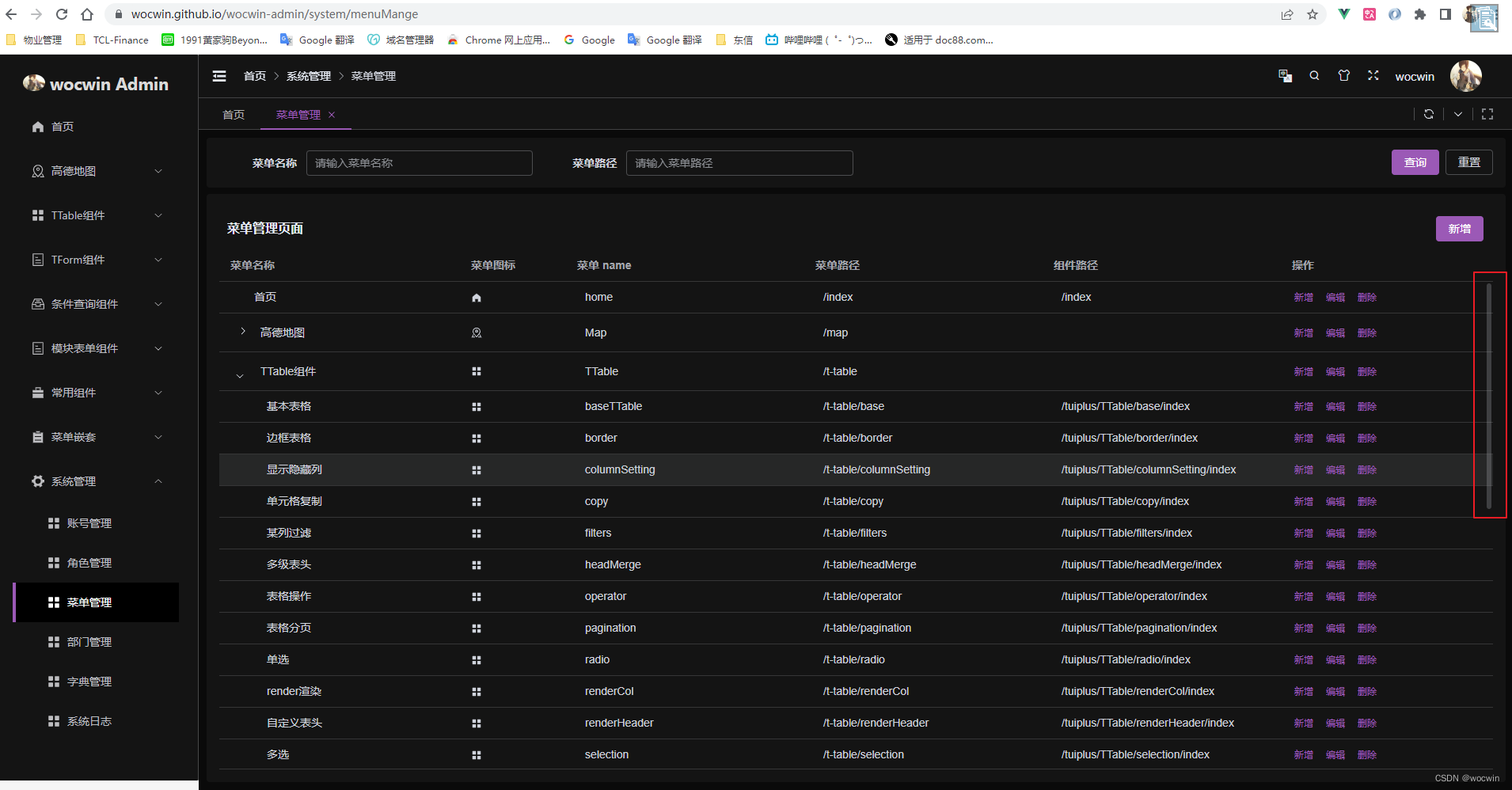1512x790 pixels.
Task: Open the search magnifier icon in header
Action: [x=1314, y=76]
